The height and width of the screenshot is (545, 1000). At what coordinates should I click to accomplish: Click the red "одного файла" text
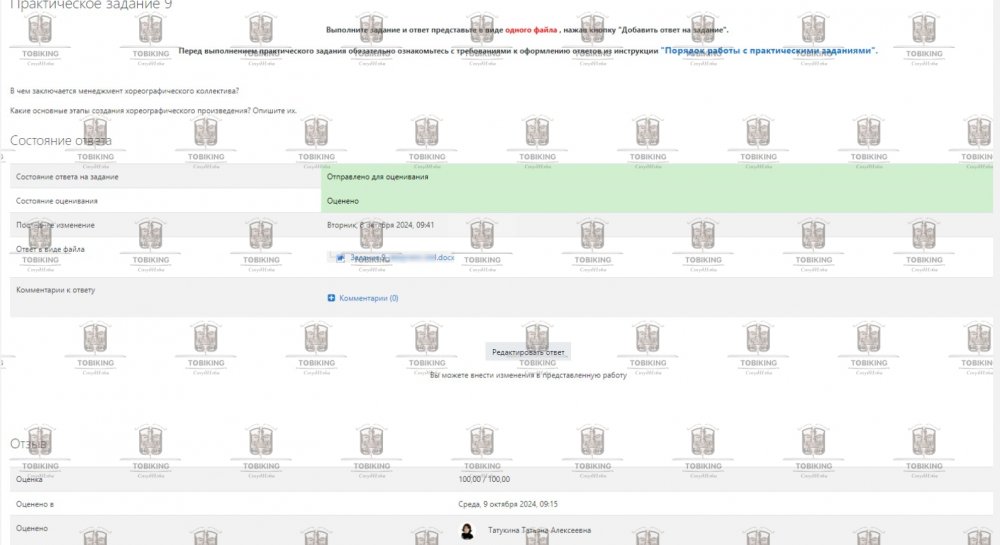[531, 29]
